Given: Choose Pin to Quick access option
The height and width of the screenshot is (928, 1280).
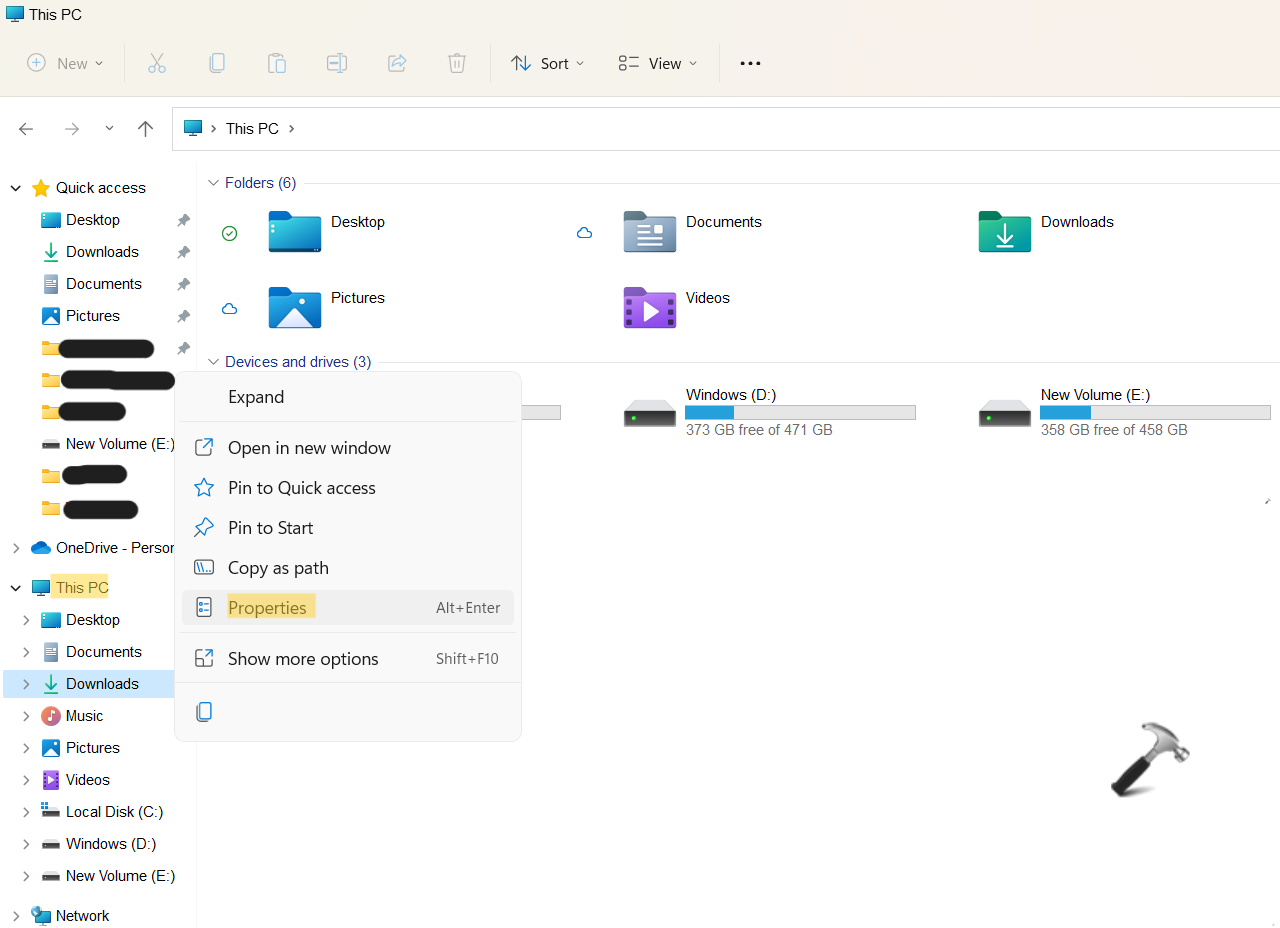Looking at the screenshot, I should [x=301, y=488].
